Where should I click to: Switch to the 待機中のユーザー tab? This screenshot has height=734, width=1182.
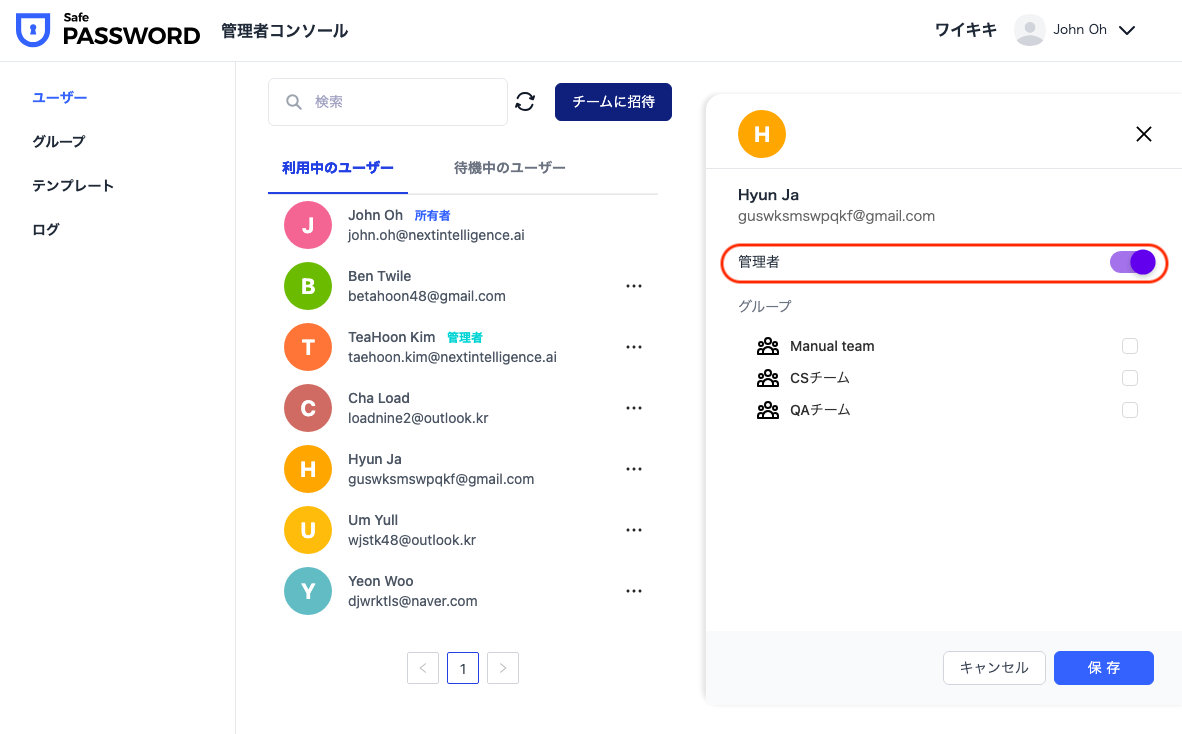(x=509, y=168)
